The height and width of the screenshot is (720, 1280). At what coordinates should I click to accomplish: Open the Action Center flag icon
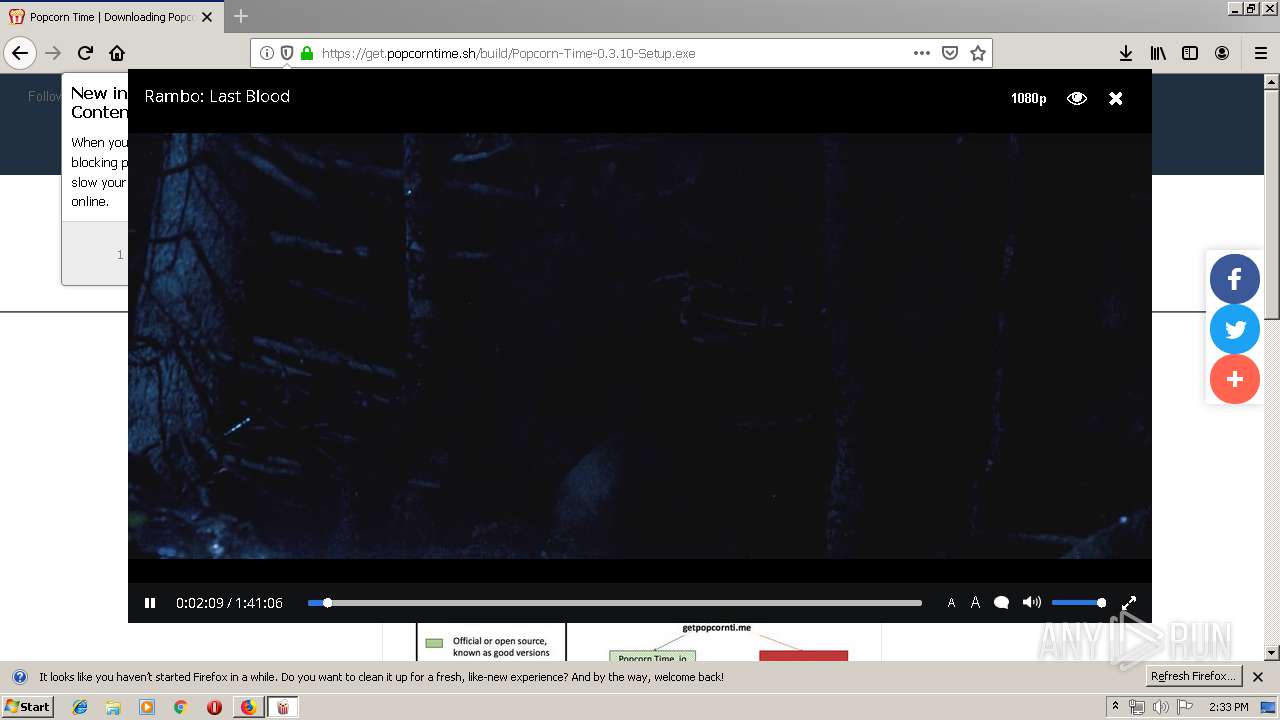1185,707
